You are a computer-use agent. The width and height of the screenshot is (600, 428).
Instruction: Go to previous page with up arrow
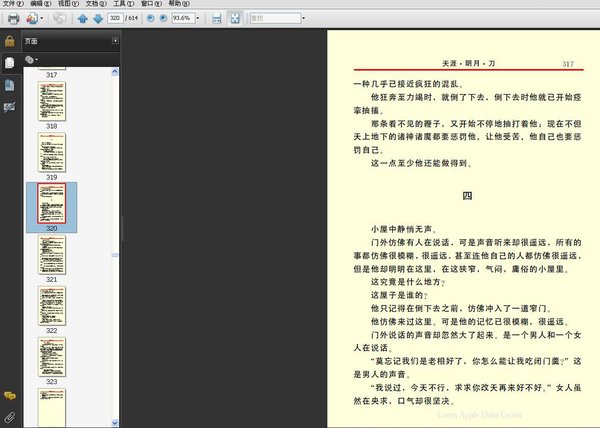[83, 18]
